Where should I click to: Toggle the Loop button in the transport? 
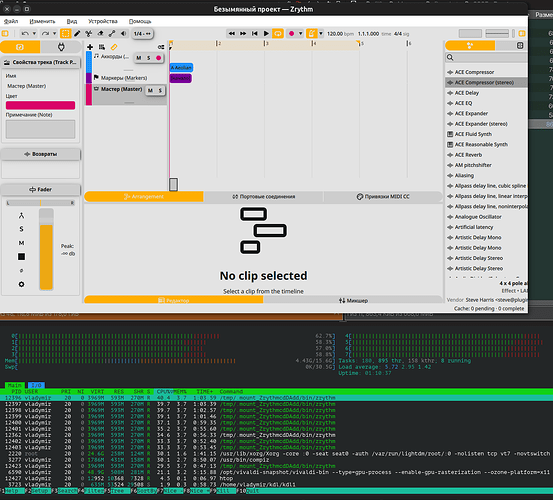click(x=278, y=33)
